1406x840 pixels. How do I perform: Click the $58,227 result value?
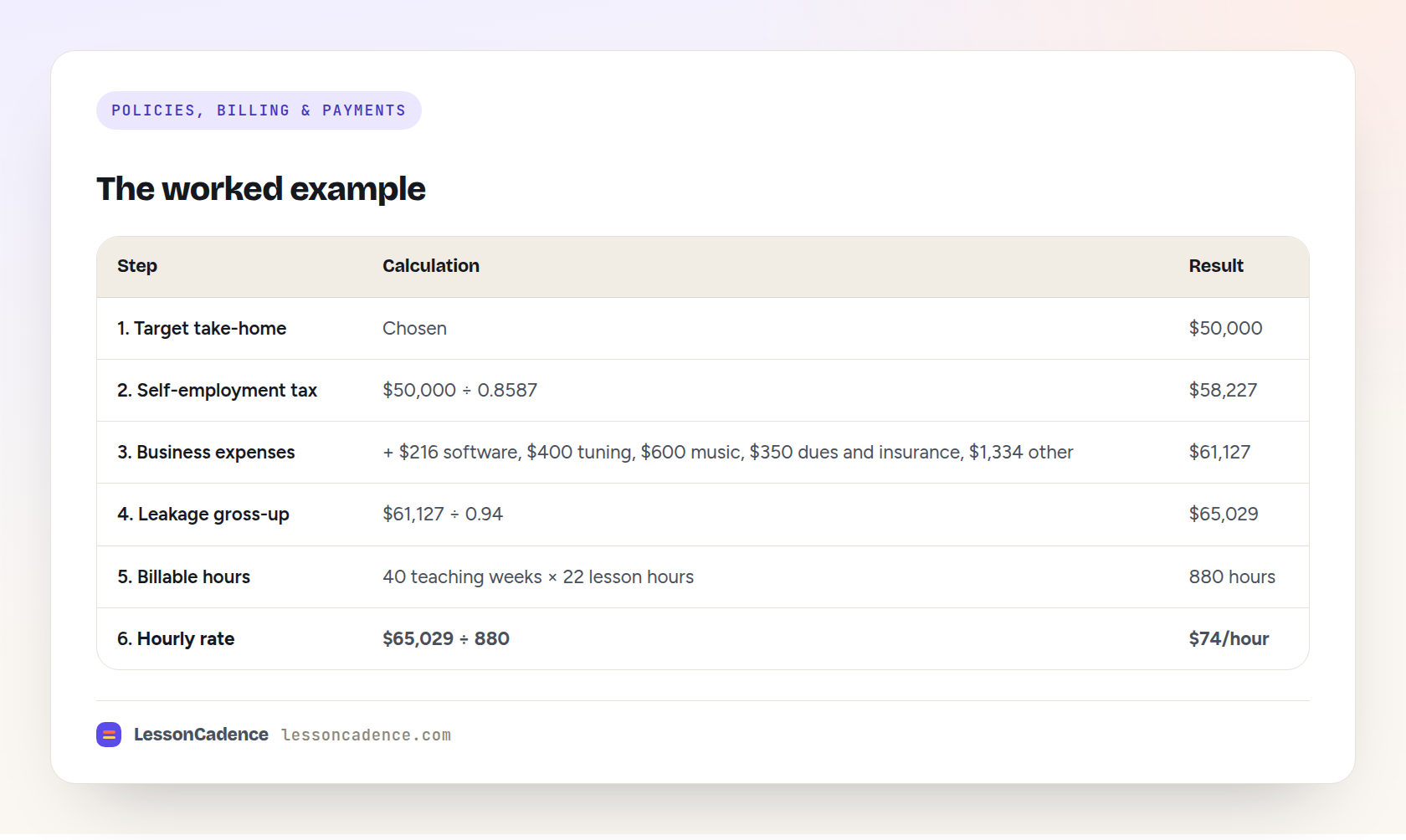(x=1223, y=391)
